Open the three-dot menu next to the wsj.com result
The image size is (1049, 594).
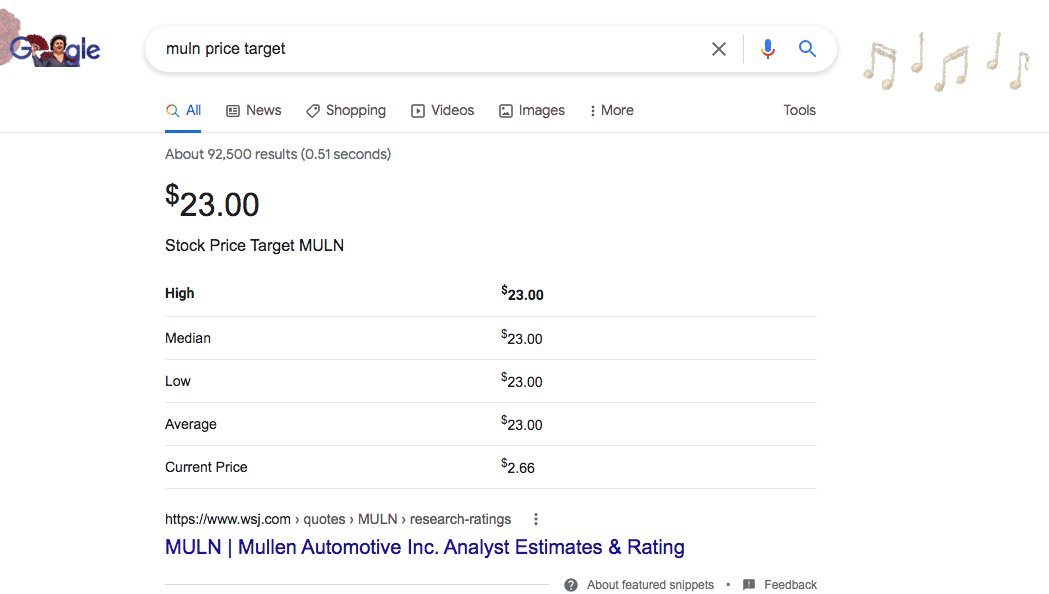tap(536, 519)
